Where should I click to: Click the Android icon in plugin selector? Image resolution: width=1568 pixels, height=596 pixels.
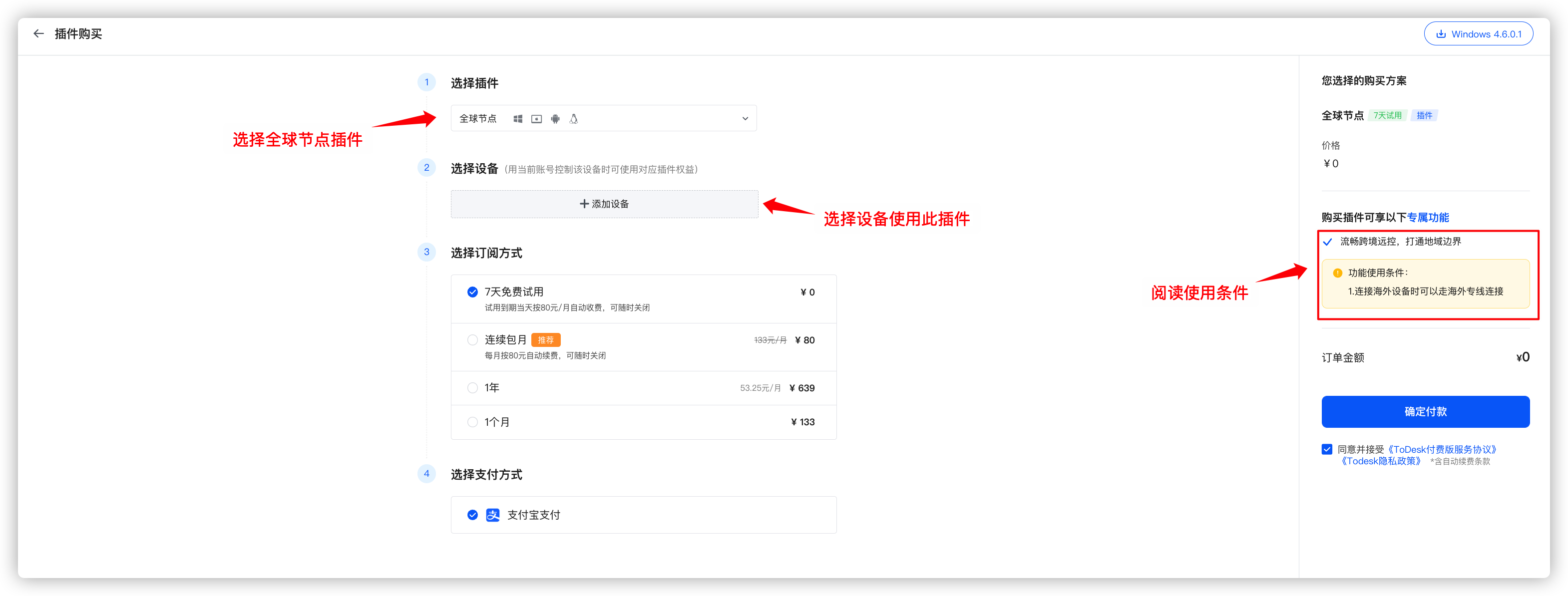tap(554, 119)
